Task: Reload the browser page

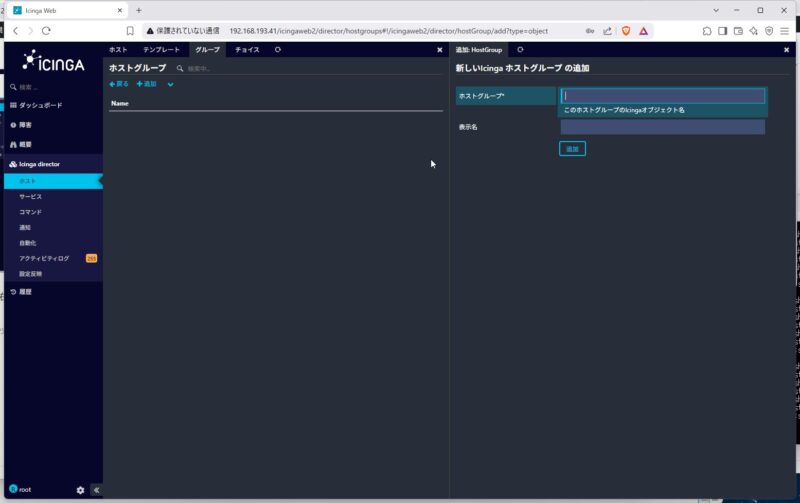Action: click(46, 31)
